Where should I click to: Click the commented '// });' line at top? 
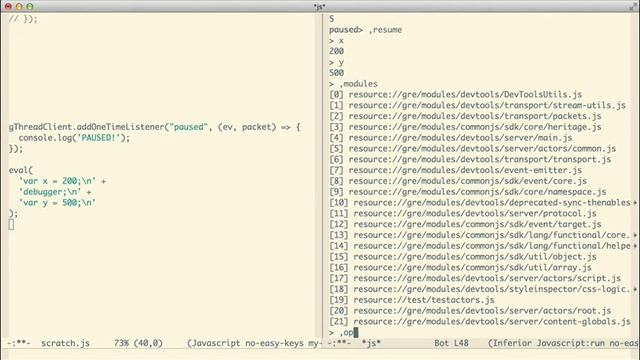23,19
